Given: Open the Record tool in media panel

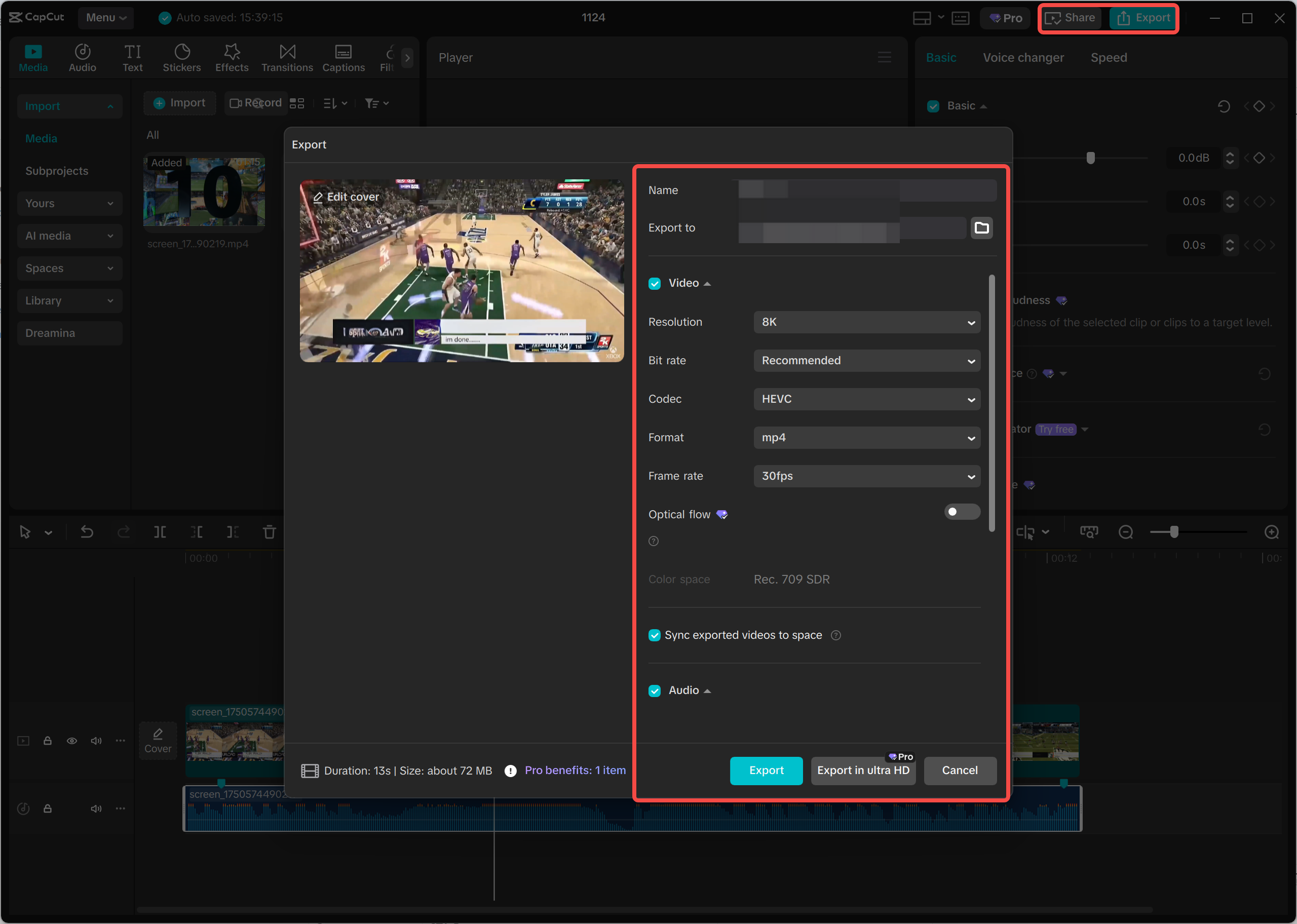Looking at the screenshot, I should pyautogui.click(x=255, y=103).
